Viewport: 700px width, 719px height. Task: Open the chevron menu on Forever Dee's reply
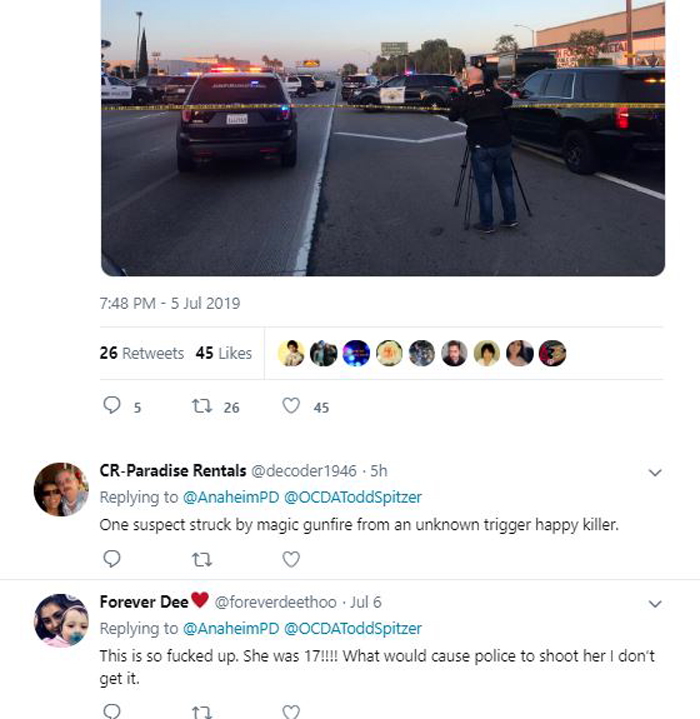click(x=655, y=604)
